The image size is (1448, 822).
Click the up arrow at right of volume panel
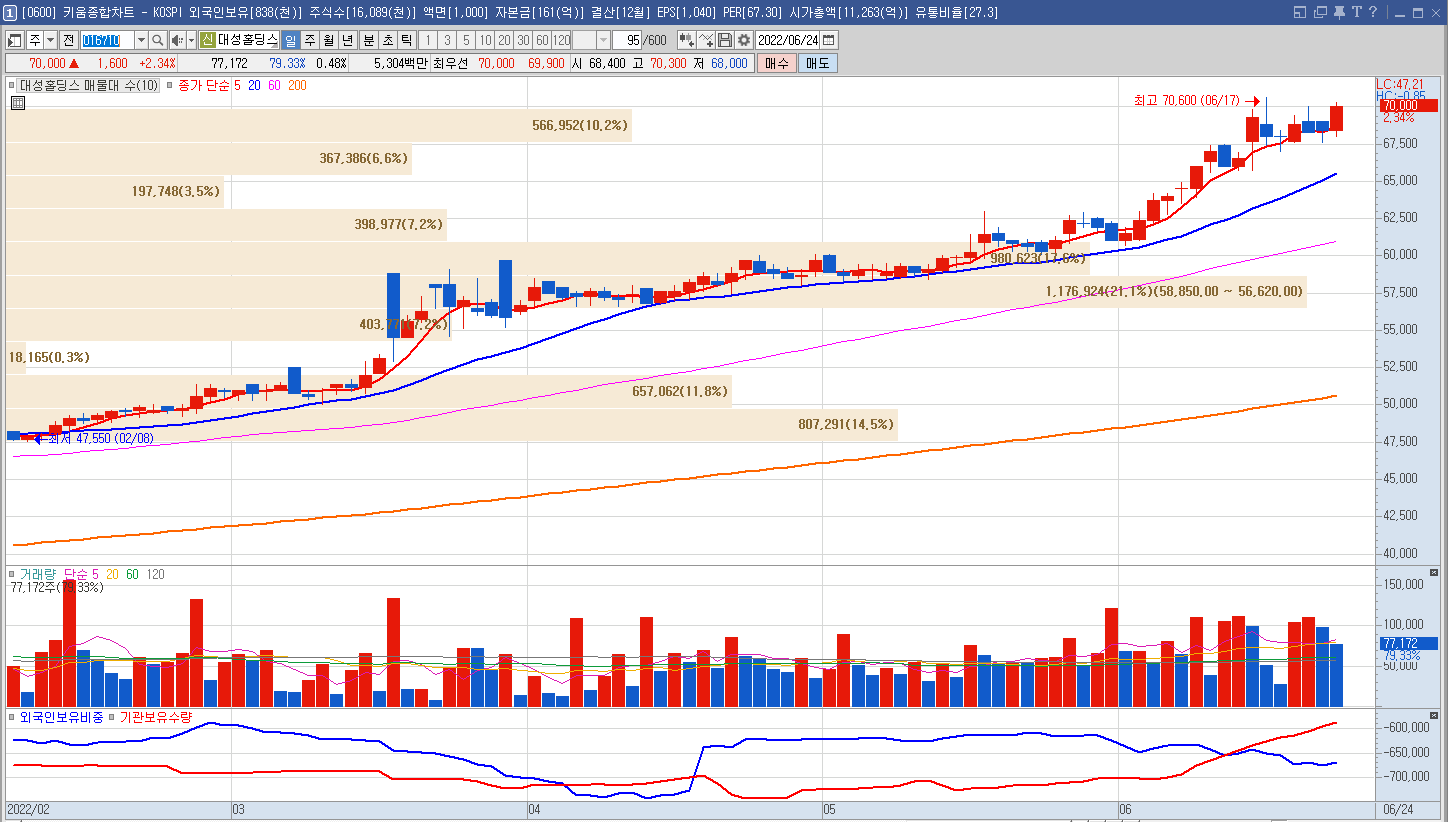pyautogui.click(x=1434, y=573)
